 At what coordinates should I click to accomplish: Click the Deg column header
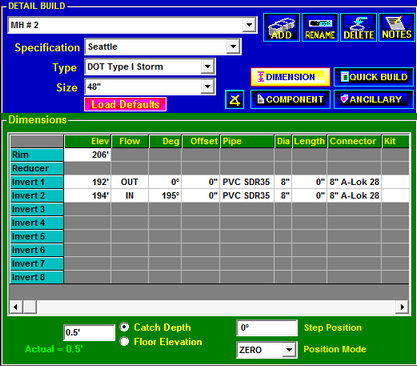point(165,141)
